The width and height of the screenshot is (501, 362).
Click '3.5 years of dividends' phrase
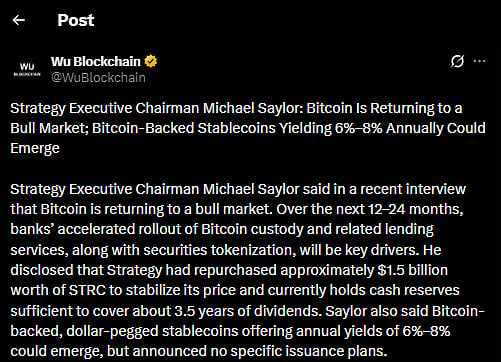click(x=248, y=311)
